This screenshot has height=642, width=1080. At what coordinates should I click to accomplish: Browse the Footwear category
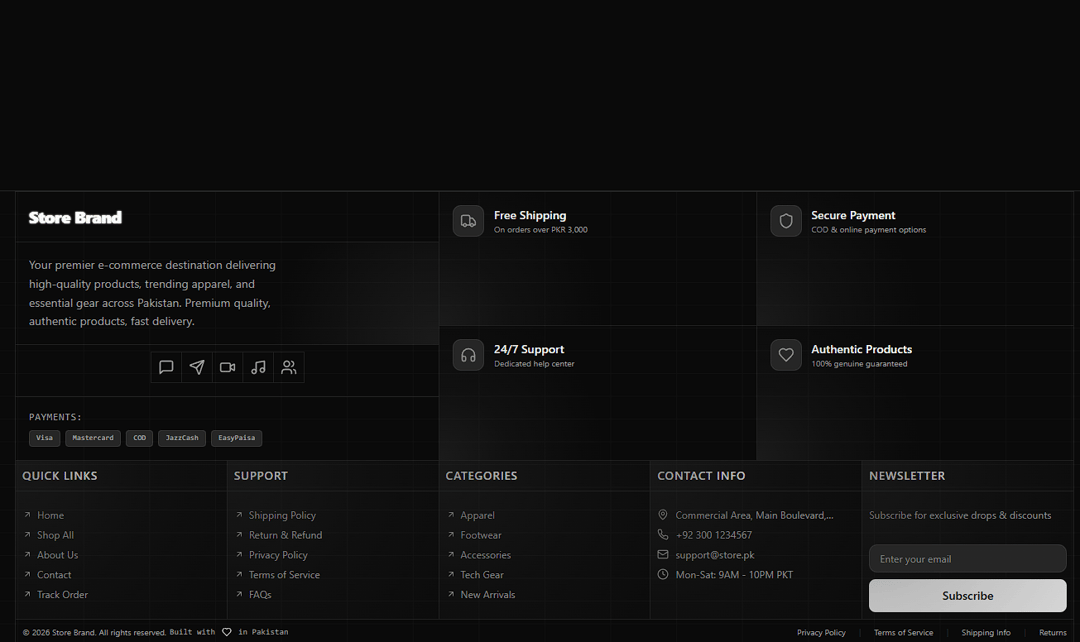(481, 535)
